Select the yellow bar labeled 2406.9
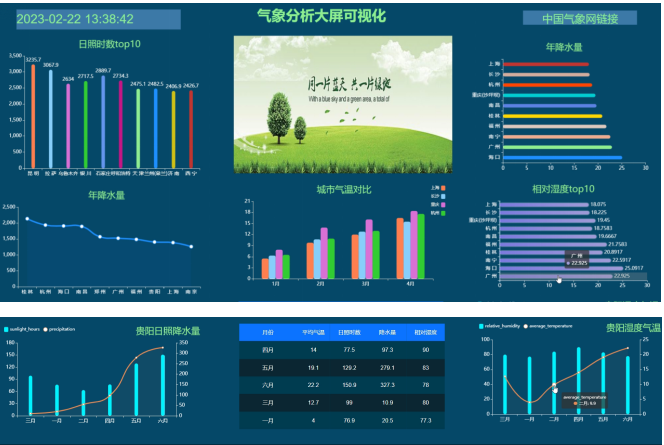The height and width of the screenshot is (445, 664). click(173, 130)
